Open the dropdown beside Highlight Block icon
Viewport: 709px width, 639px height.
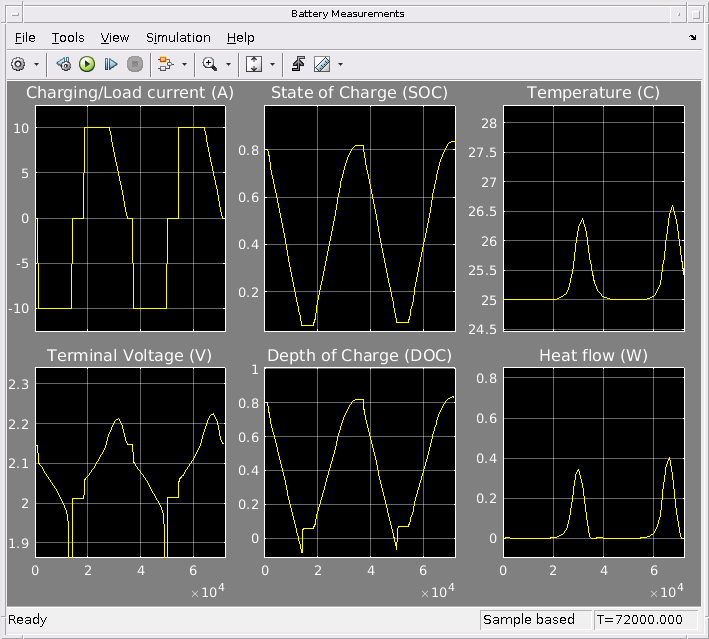coord(184,64)
